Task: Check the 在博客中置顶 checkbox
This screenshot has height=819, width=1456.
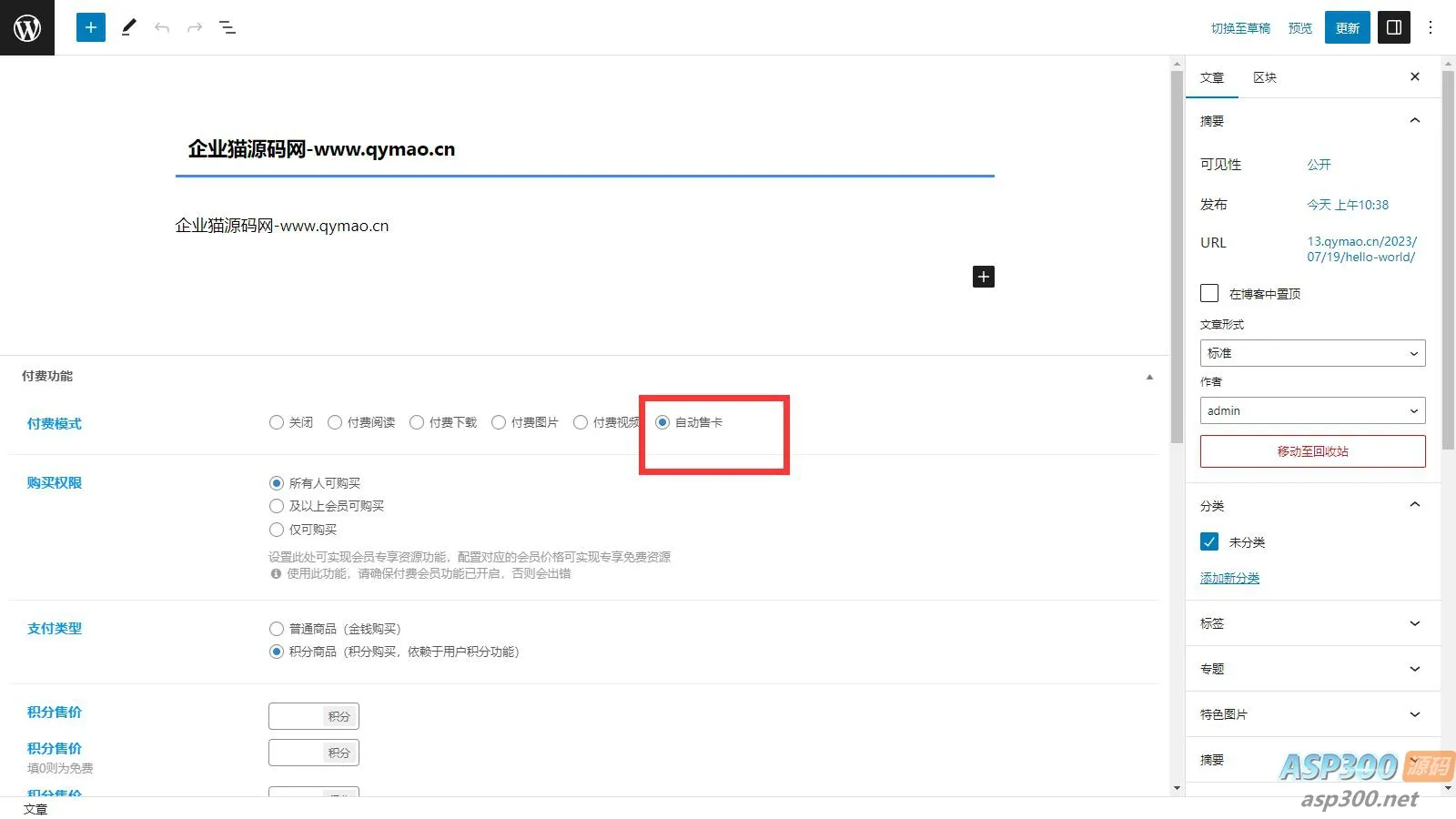Action: click(1209, 293)
